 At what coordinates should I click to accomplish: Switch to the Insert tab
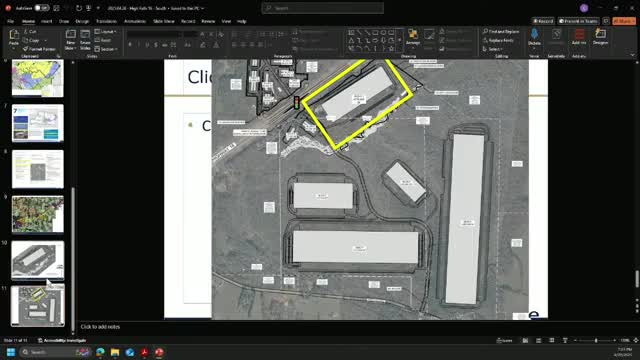(x=46, y=21)
